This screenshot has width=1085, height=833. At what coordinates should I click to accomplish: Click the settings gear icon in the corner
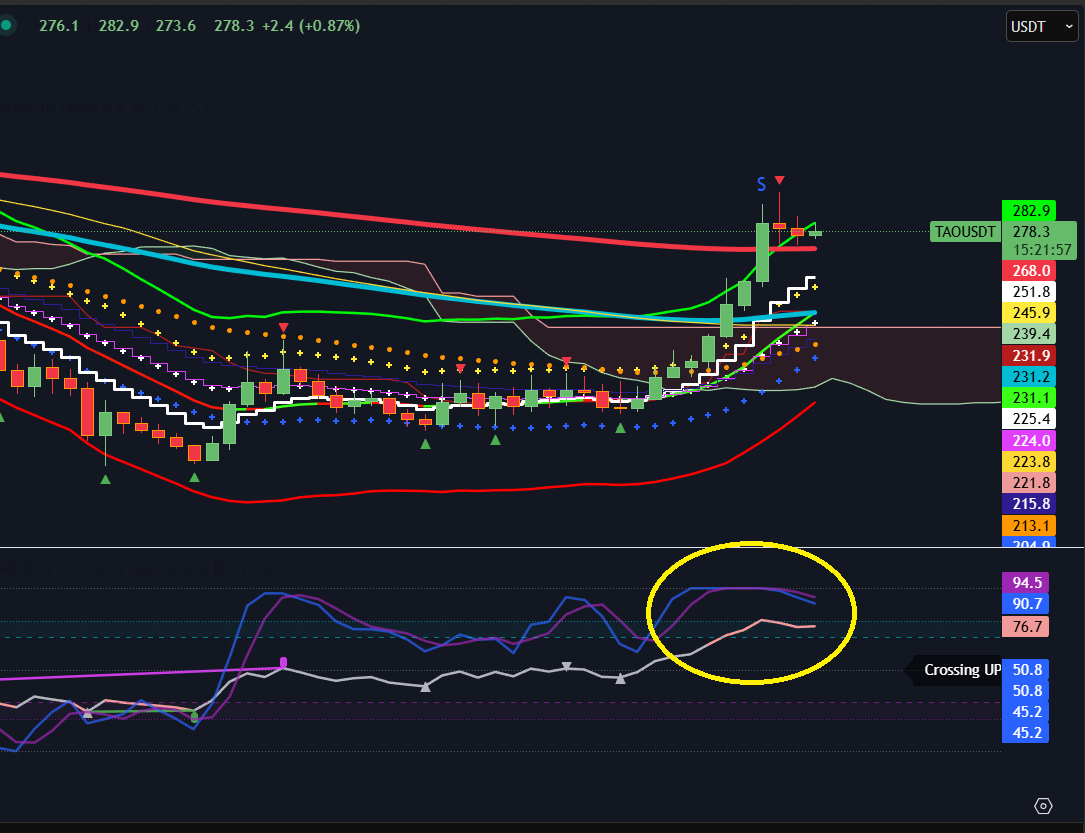tap(1043, 805)
